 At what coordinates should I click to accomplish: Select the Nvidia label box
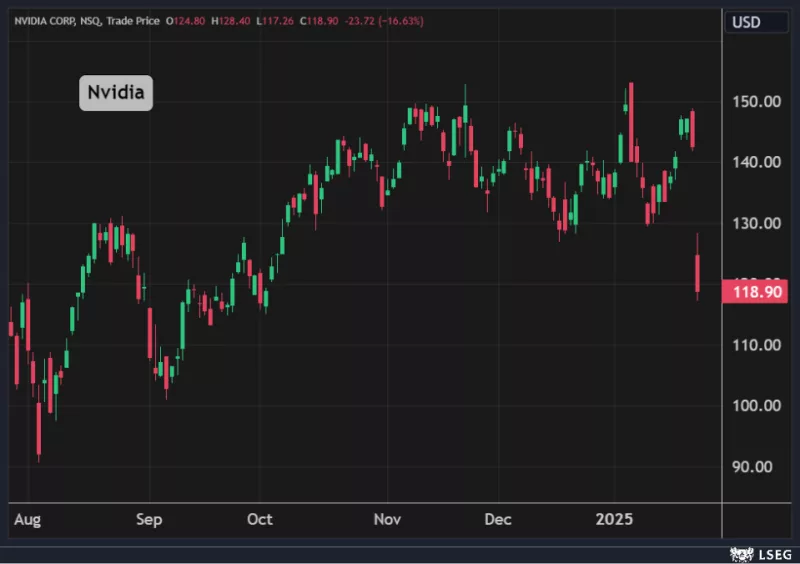click(x=116, y=93)
